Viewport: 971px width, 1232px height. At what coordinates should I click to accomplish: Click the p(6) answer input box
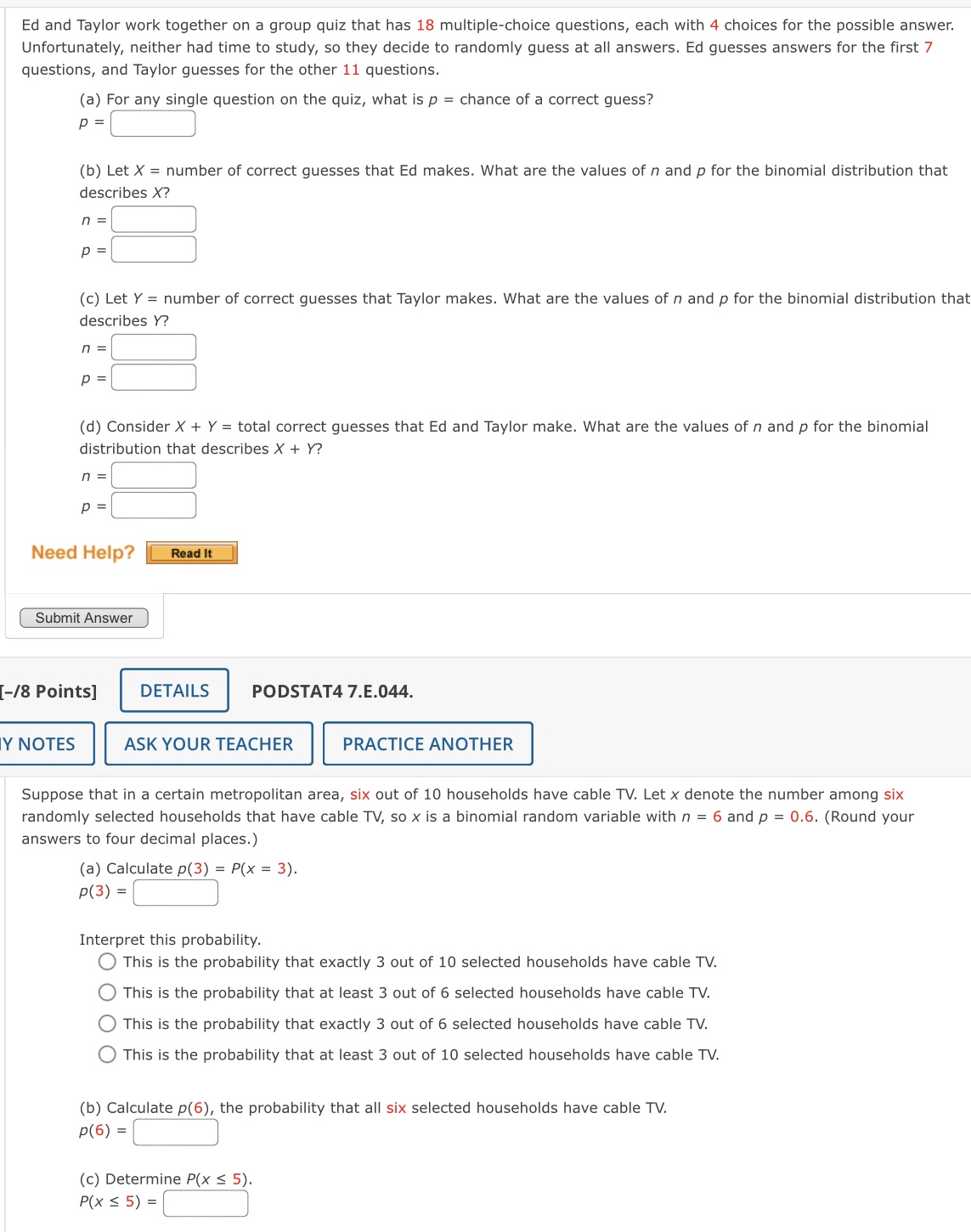175,1131
